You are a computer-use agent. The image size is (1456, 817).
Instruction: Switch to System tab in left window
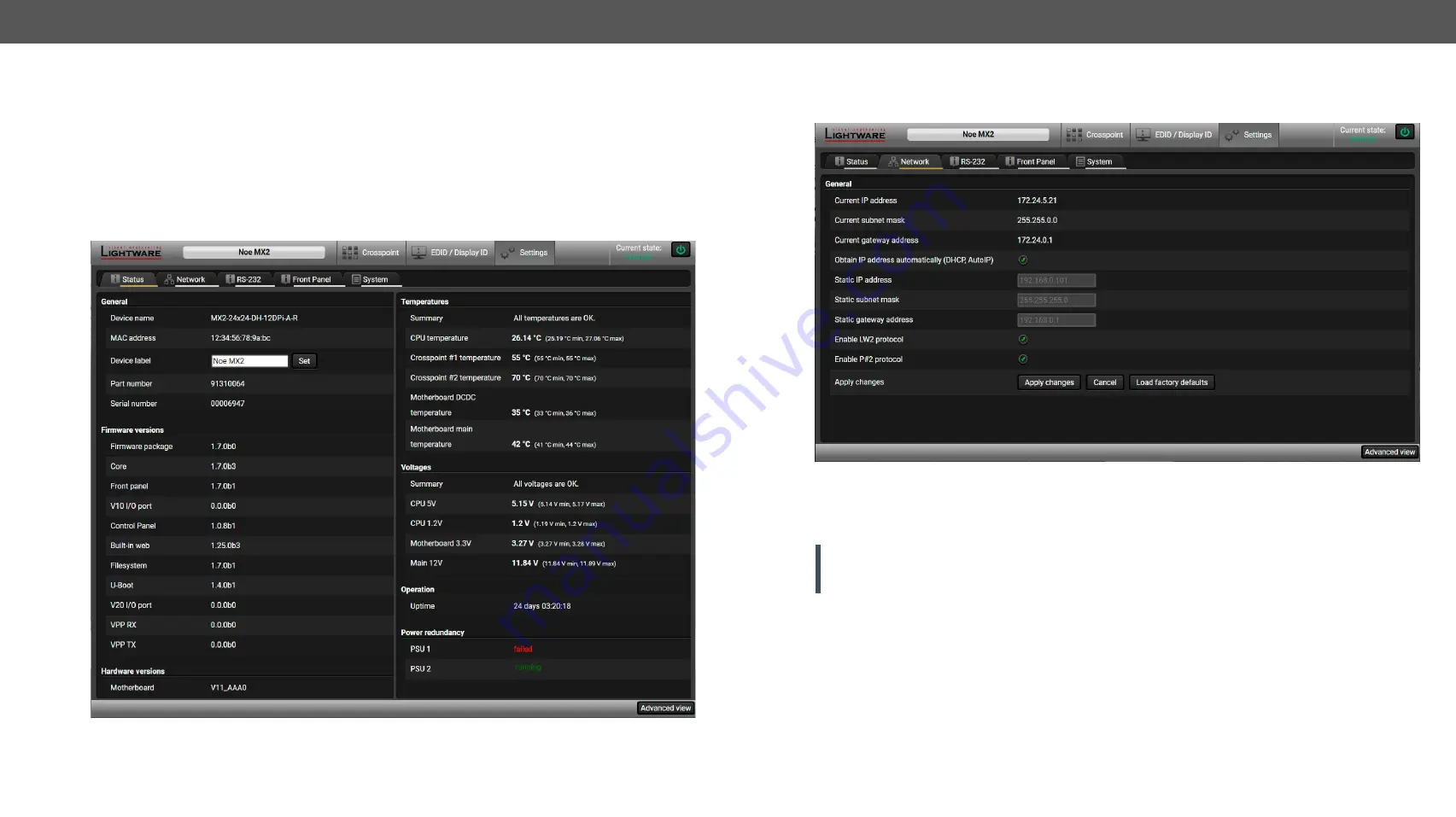pos(371,279)
